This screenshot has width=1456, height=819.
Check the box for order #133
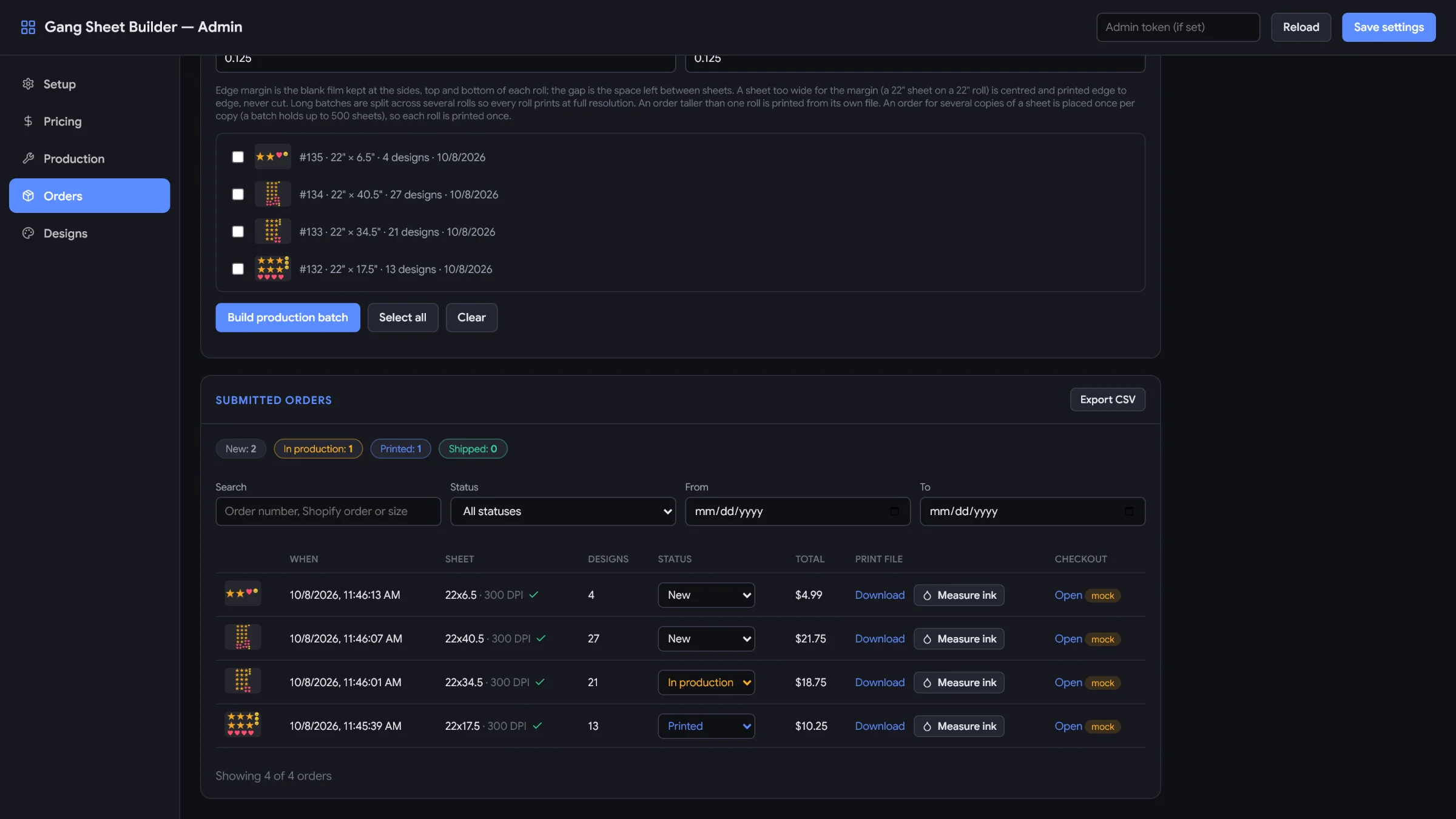[238, 232]
